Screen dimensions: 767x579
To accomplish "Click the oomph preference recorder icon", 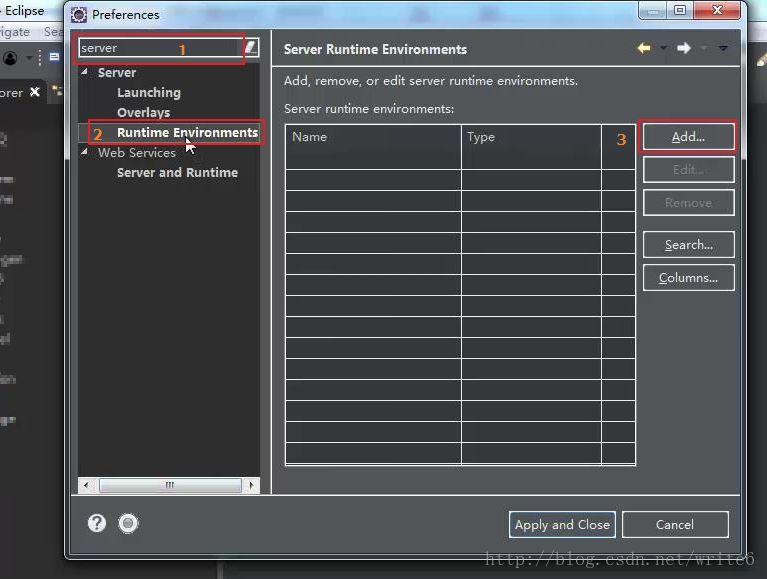I will coord(127,522).
